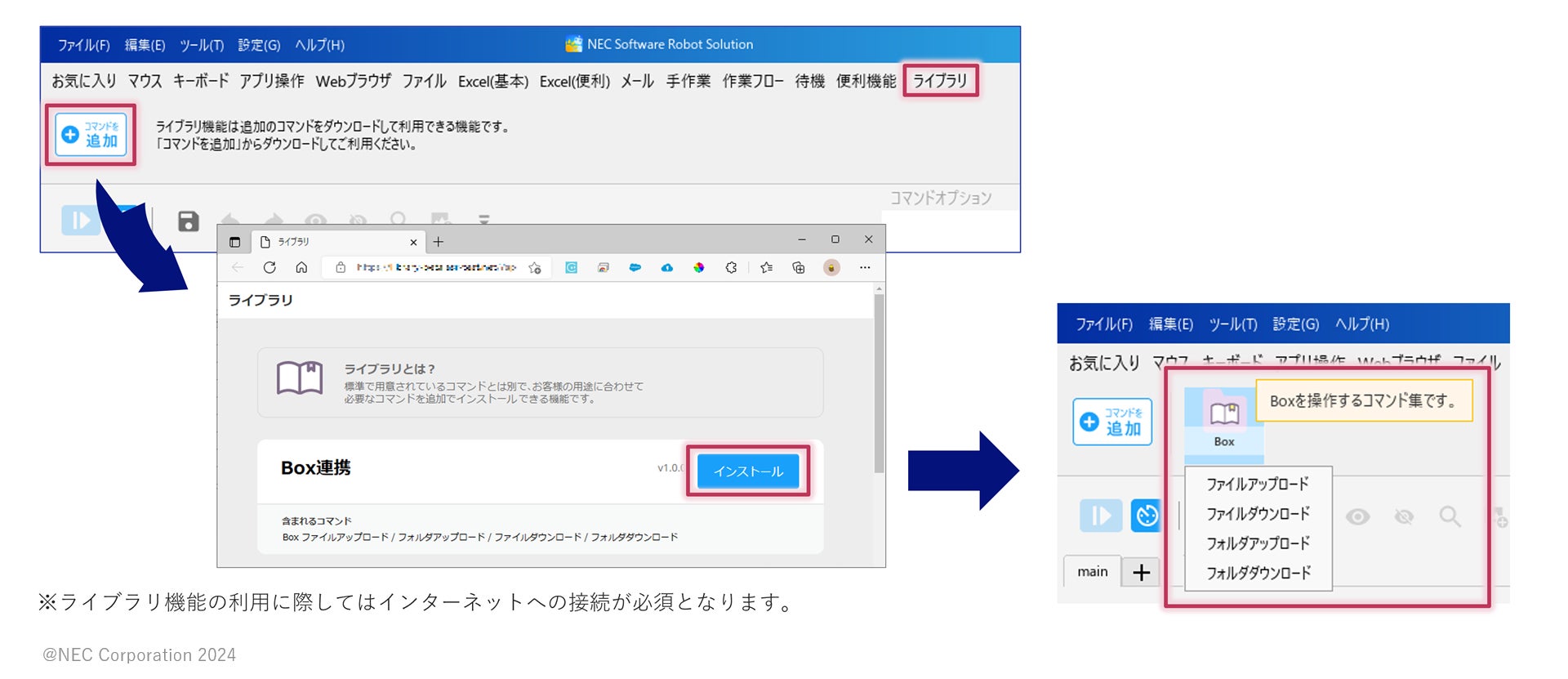This screenshot has height=679, width=1568.
Task: Open the Excel(基本) command tab
Action: [493, 81]
